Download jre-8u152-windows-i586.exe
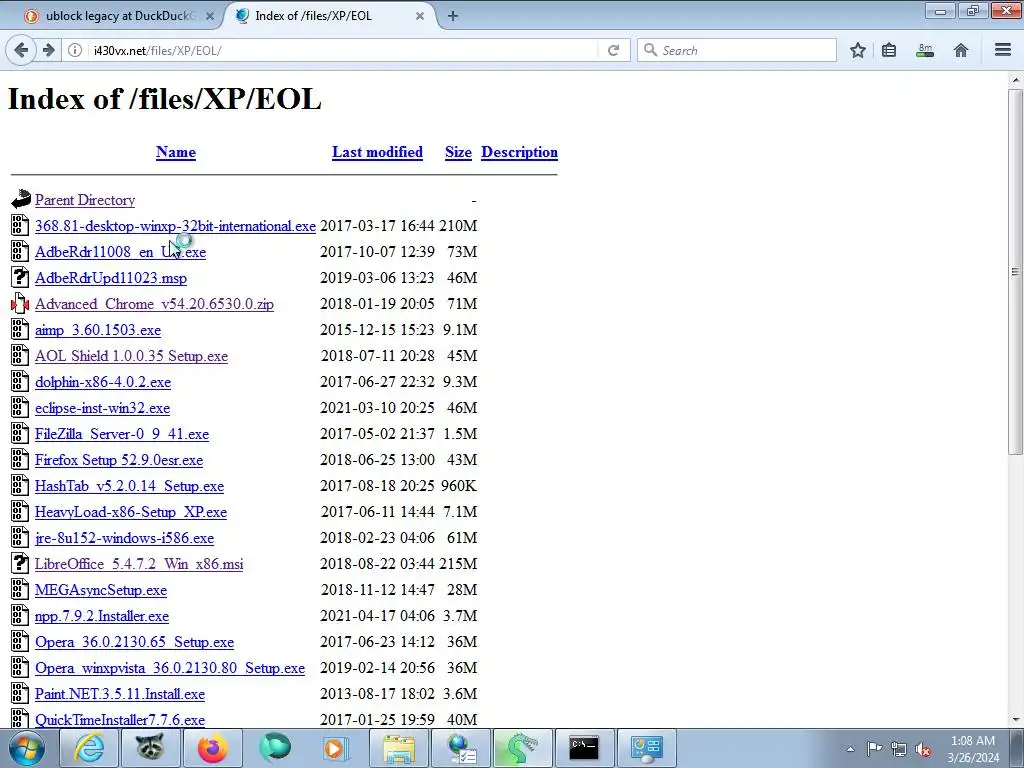The image size is (1024, 768). (125, 538)
